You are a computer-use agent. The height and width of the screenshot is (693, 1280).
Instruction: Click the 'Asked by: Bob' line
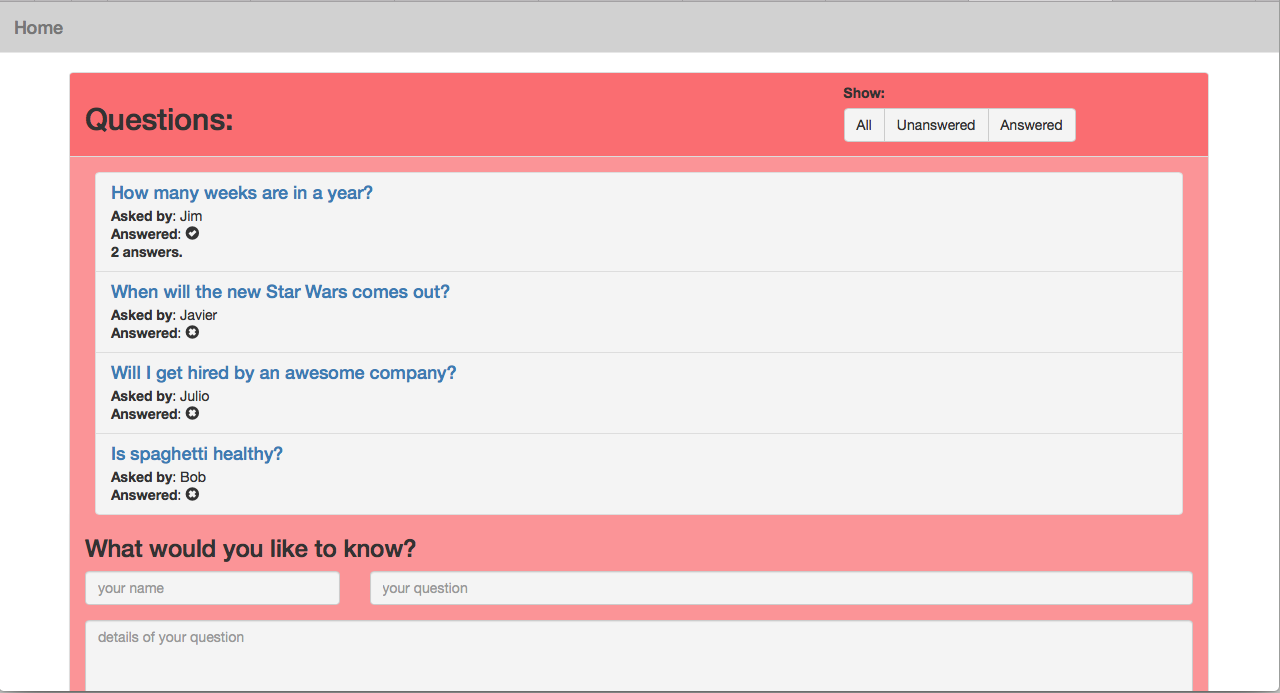pyautogui.click(x=158, y=477)
